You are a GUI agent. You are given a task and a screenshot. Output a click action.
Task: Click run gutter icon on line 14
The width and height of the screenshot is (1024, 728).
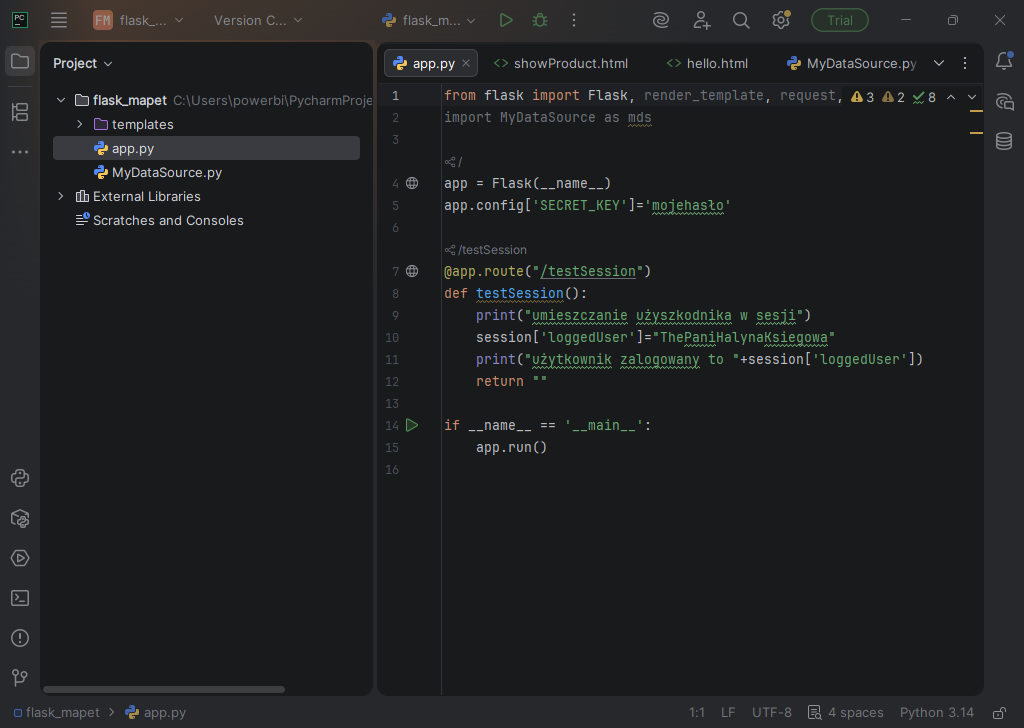pyautogui.click(x=412, y=425)
